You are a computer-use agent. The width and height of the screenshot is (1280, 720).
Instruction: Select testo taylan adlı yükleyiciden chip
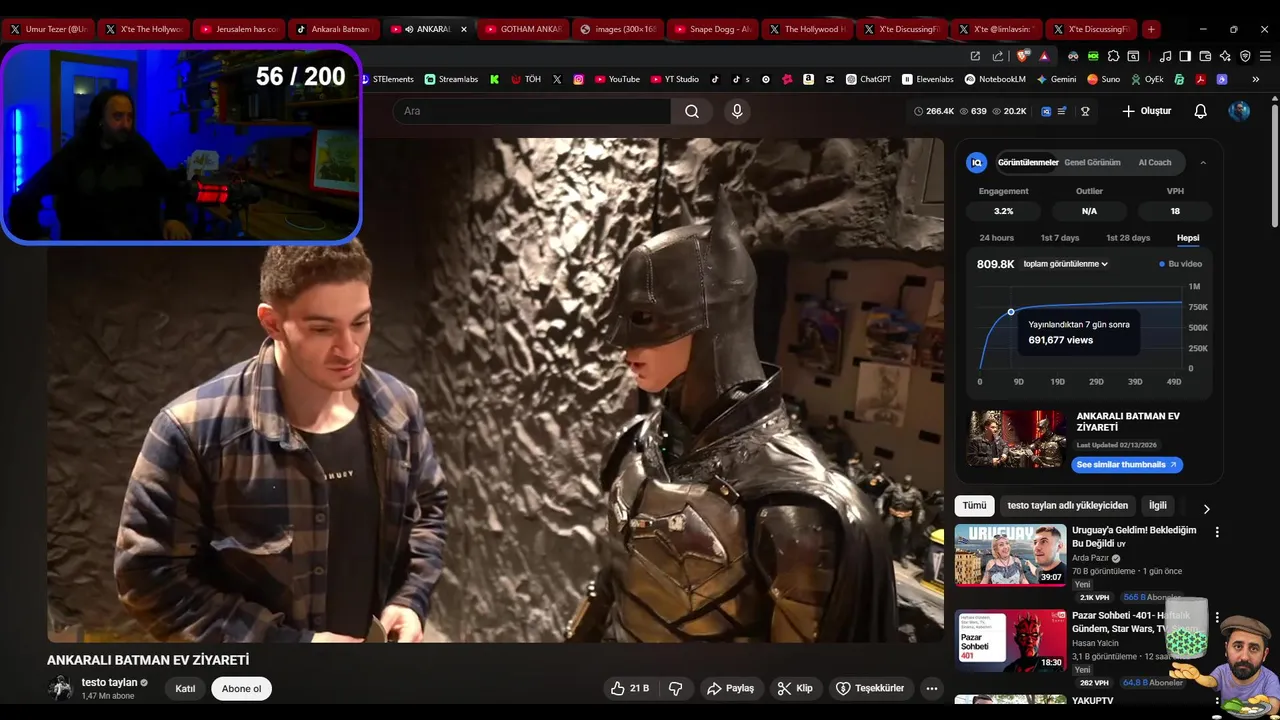click(1068, 506)
